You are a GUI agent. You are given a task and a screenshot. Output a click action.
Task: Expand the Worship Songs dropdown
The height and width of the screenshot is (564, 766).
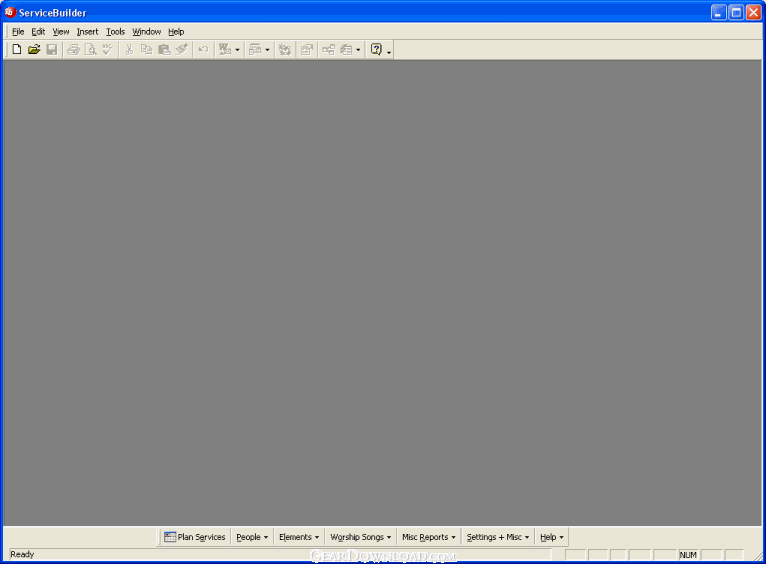[361, 537]
